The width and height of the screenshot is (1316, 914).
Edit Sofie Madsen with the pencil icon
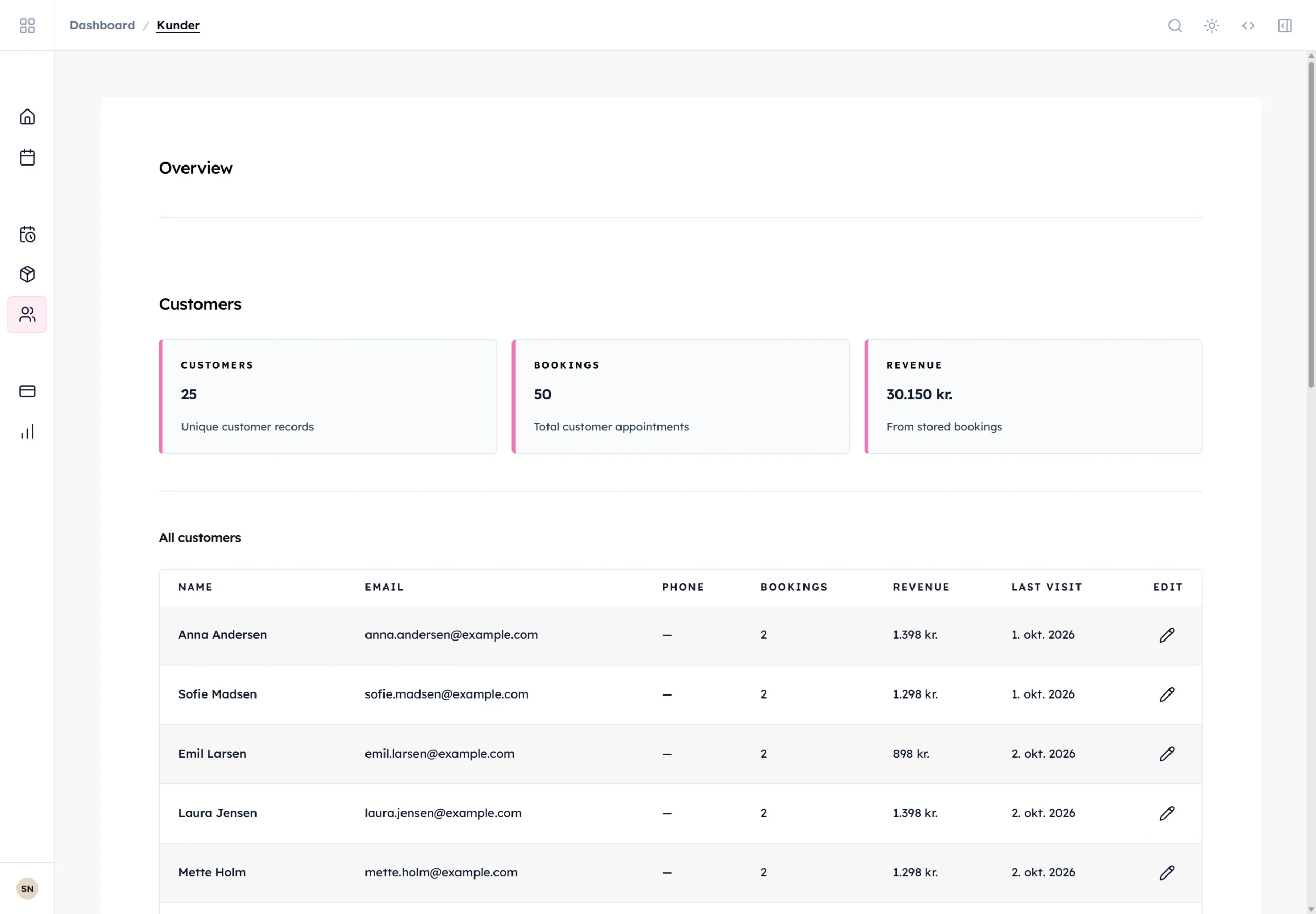point(1167,694)
